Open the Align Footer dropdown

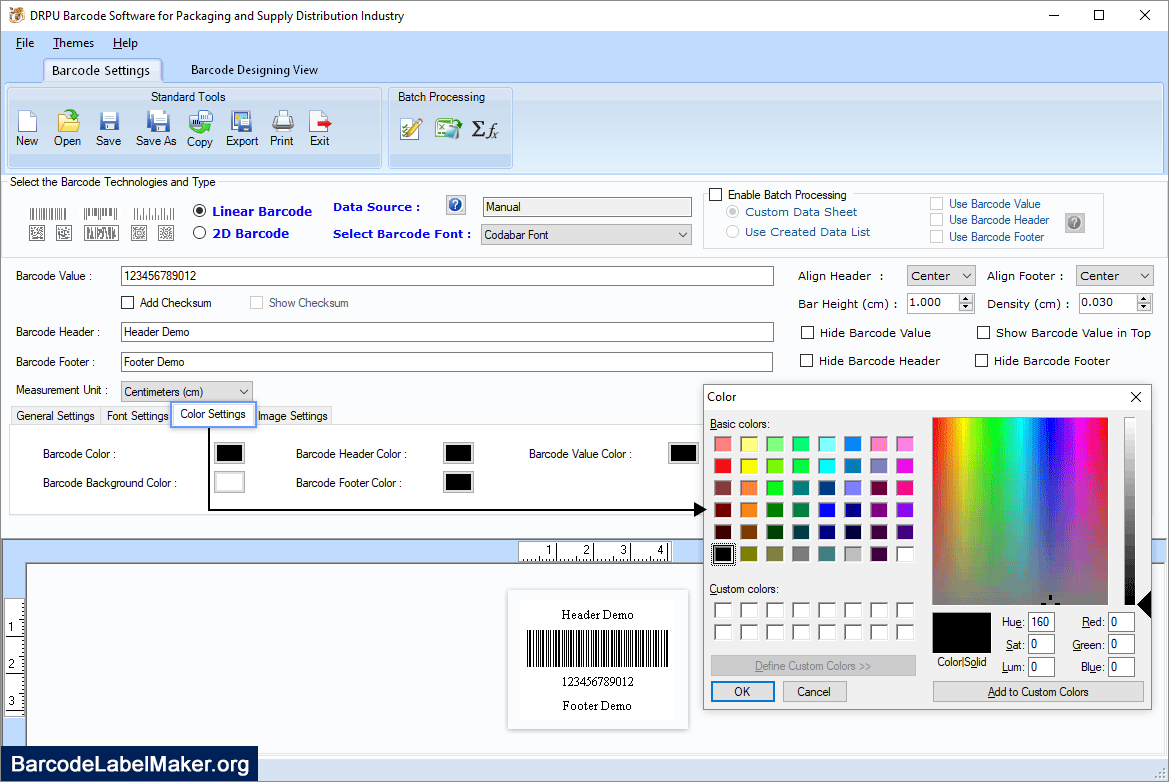(x=1115, y=276)
